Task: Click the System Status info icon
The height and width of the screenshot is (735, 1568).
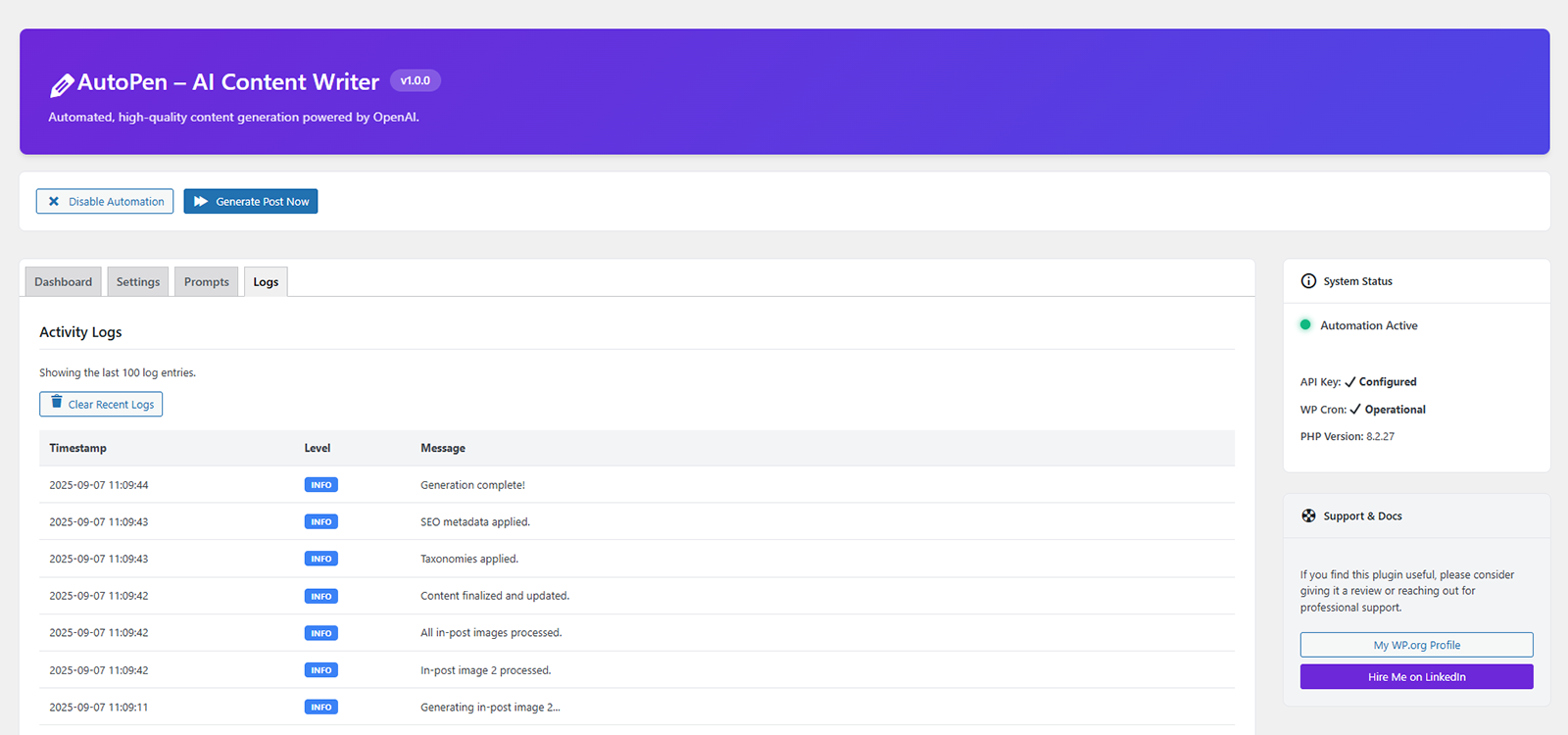Action: point(1308,281)
